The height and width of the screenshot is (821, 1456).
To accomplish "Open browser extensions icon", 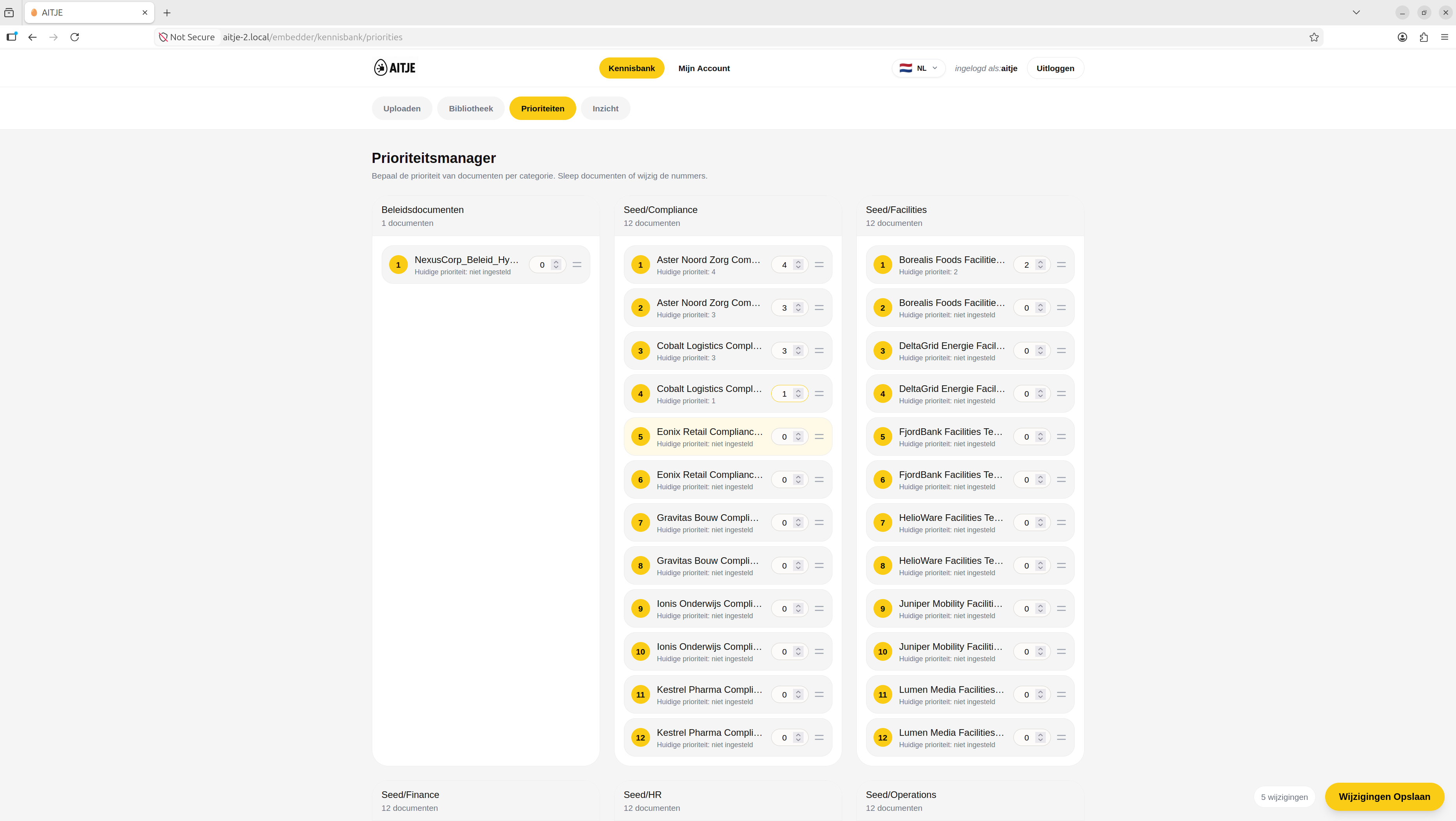I will point(1424,38).
